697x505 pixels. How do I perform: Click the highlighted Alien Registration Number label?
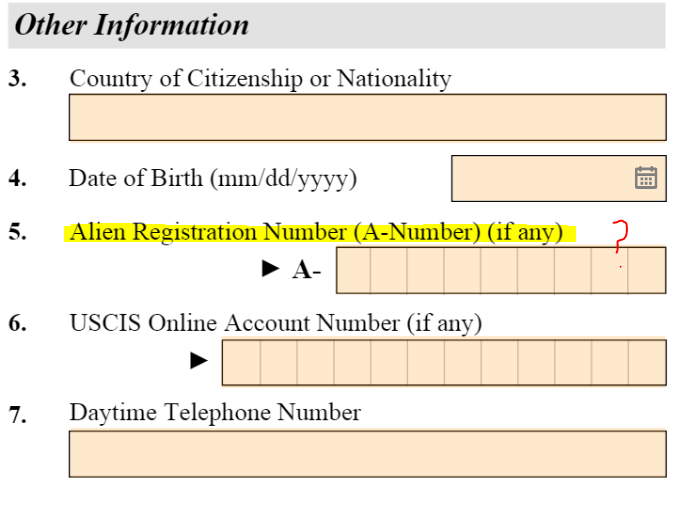(316, 233)
